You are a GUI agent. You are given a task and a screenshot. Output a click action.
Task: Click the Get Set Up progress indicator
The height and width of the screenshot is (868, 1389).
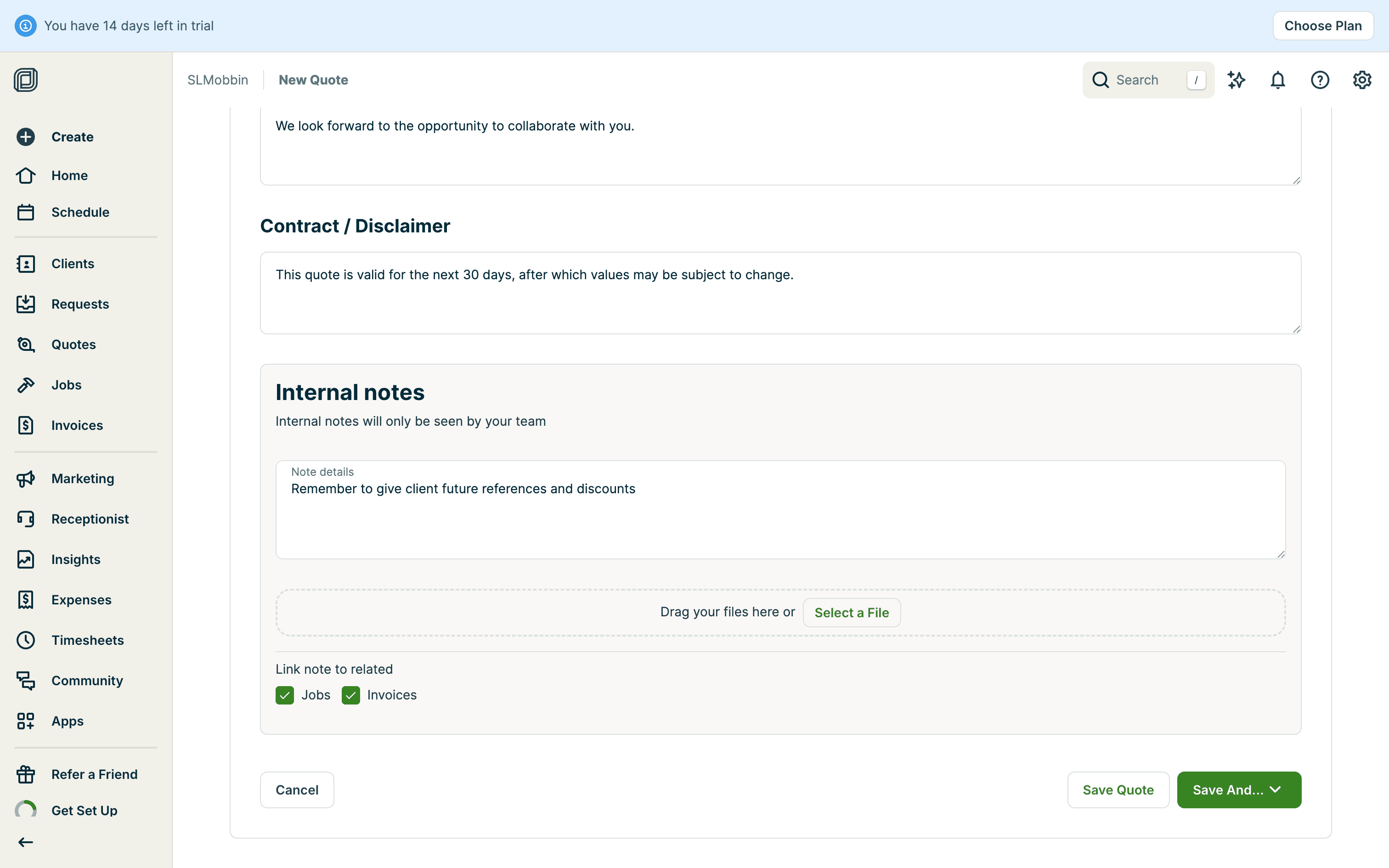(26, 811)
